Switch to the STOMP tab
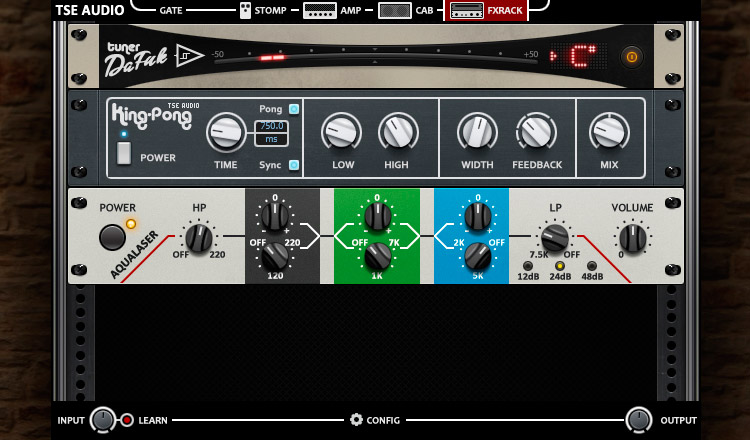 [x=270, y=11]
